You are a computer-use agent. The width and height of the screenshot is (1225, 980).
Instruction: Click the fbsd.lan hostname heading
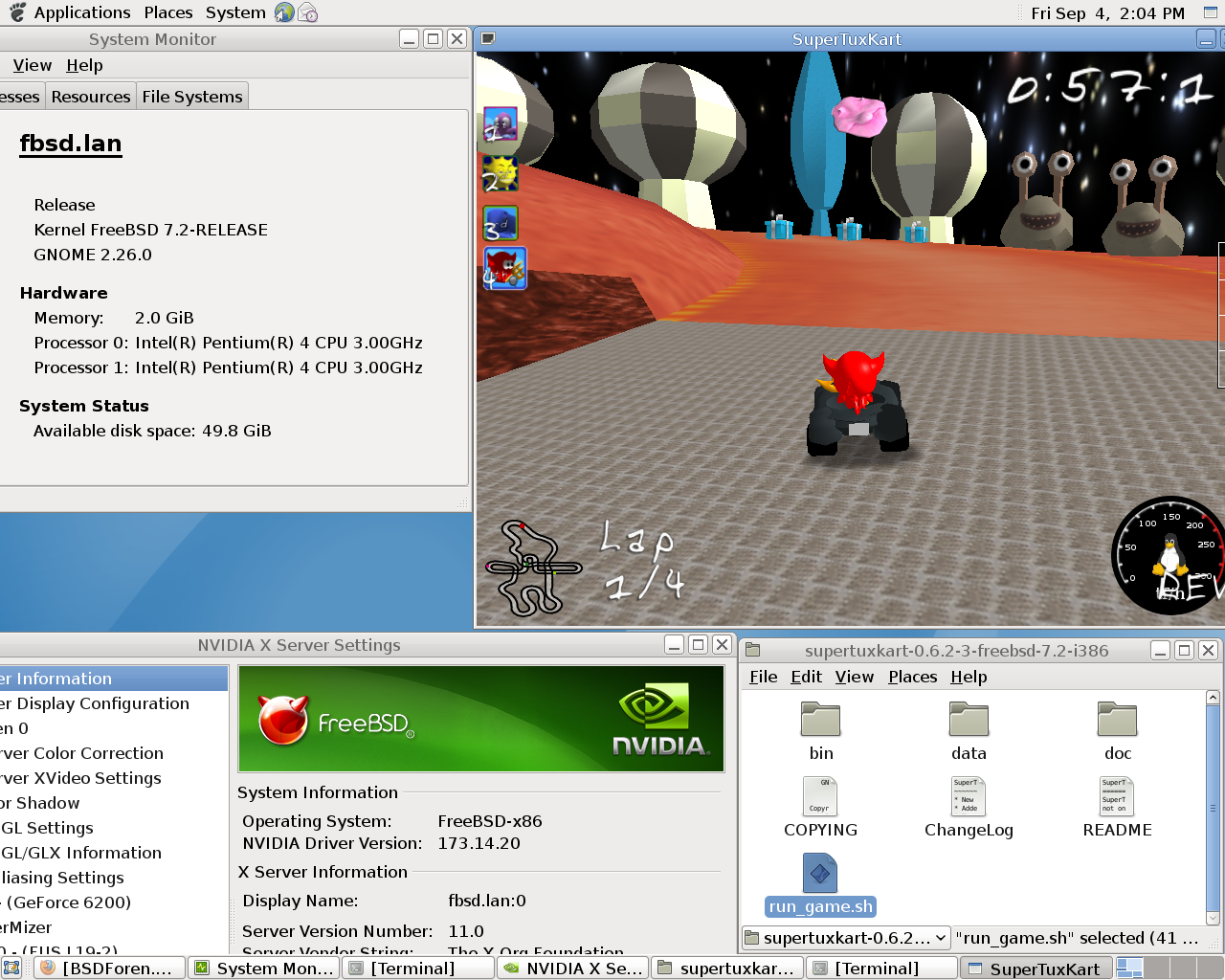click(x=71, y=144)
